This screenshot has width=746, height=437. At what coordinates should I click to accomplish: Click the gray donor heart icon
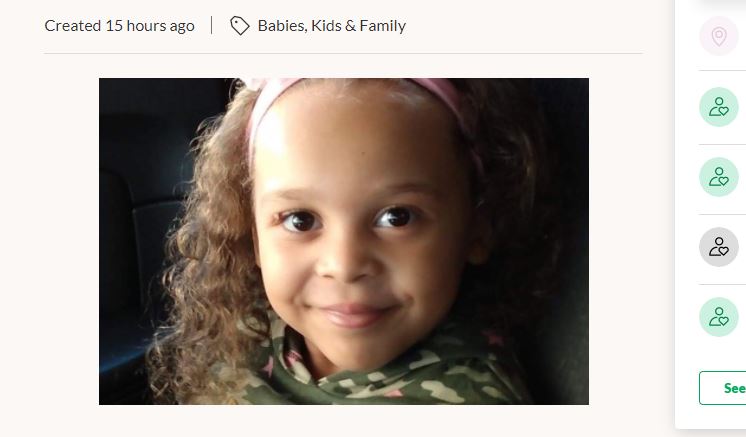(718, 247)
